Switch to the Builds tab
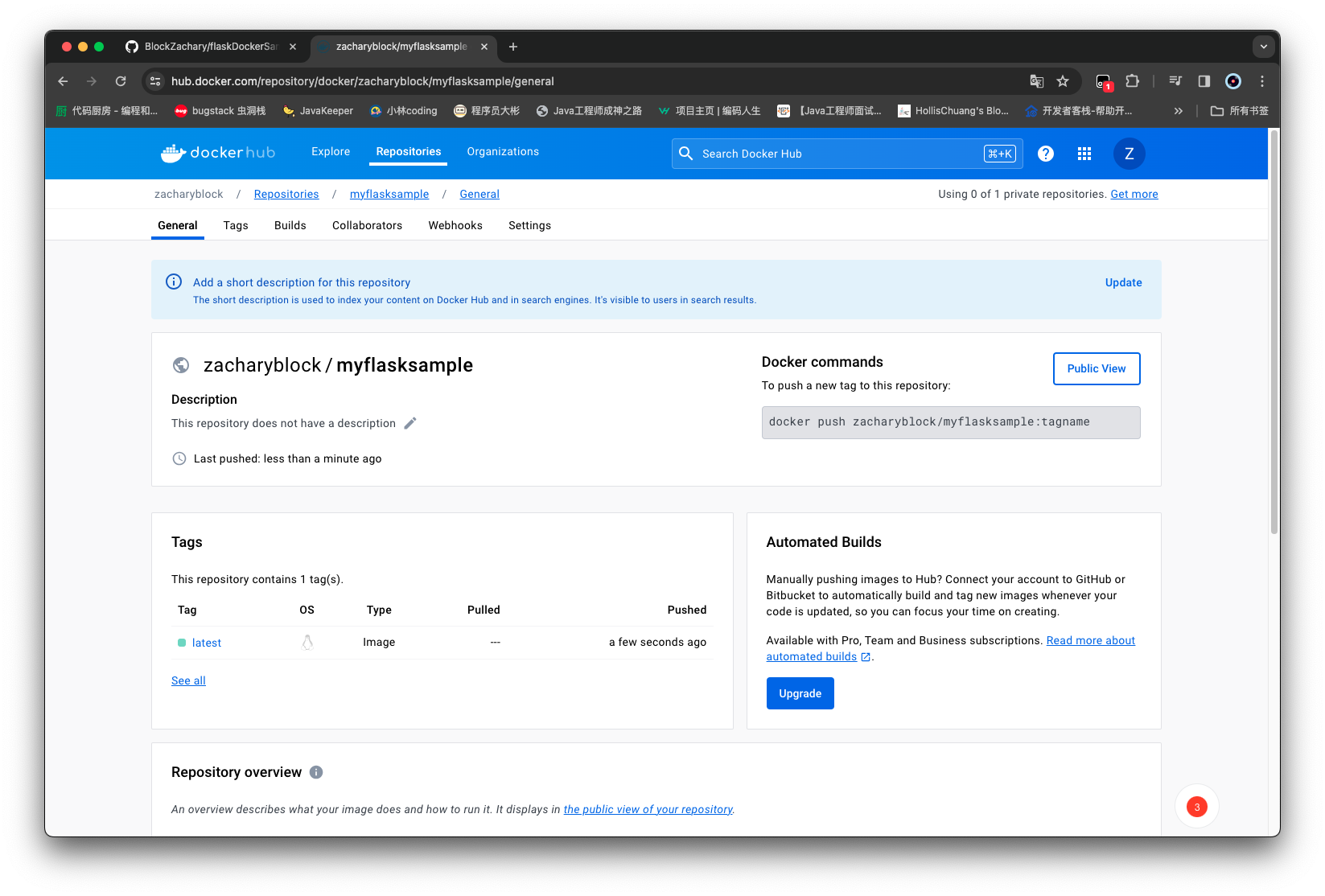 coord(290,225)
